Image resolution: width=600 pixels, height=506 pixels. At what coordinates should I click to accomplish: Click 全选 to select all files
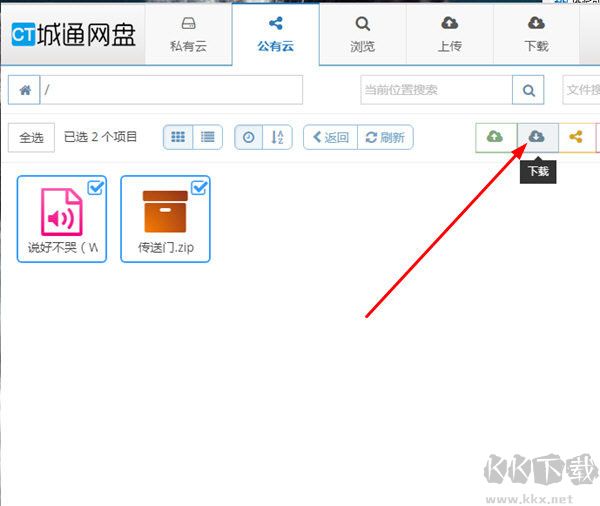coord(31,138)
